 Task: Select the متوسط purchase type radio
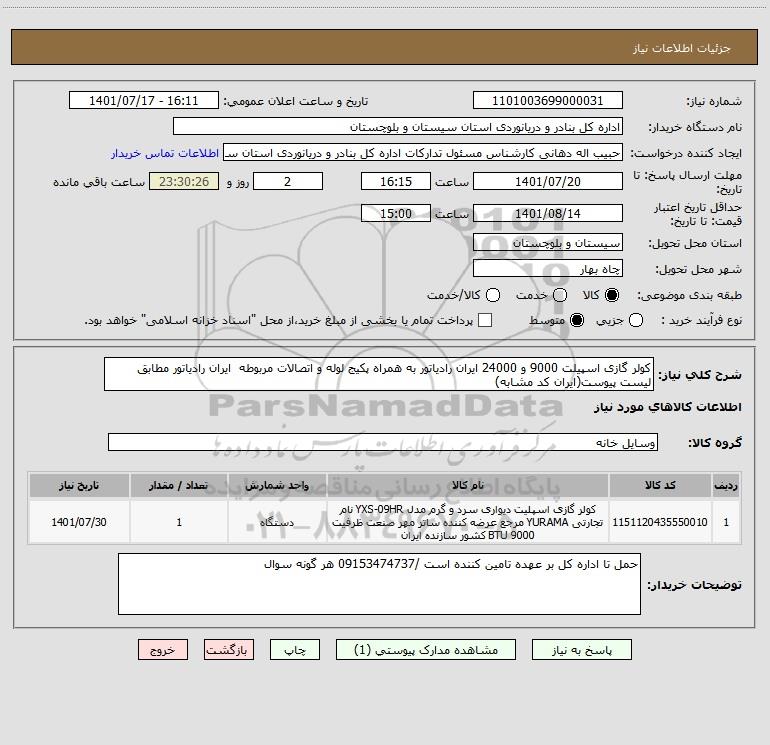tap(577, 320)
